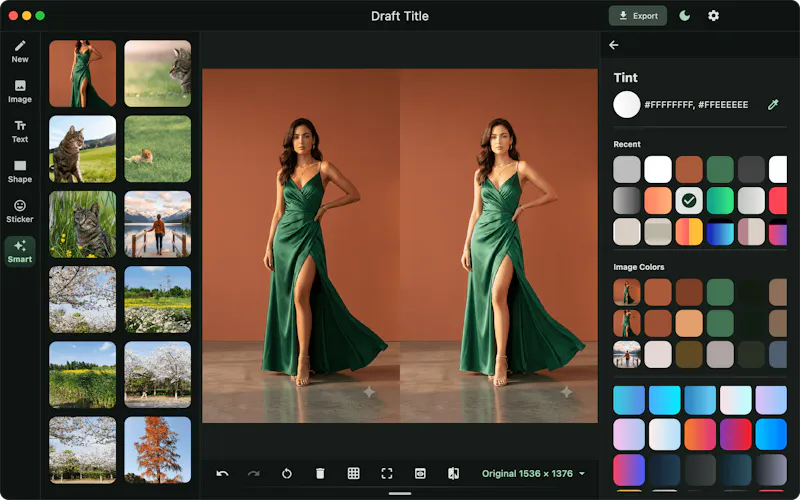Viewport: 800px width, 500px height.
Task: Select the Shape tool in sidebar
Action: point(20,172)
